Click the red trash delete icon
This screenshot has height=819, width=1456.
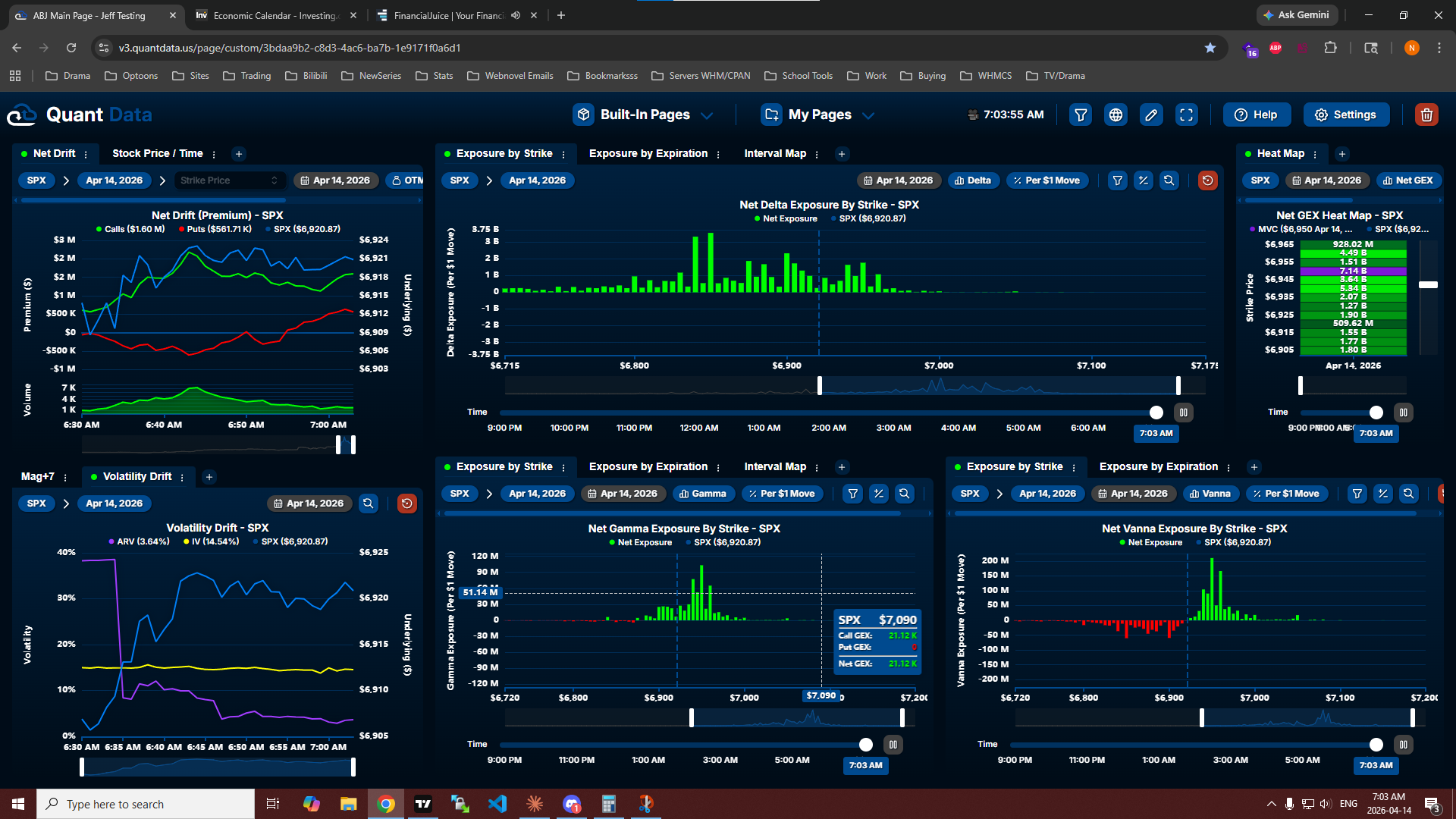point(1426,115)
